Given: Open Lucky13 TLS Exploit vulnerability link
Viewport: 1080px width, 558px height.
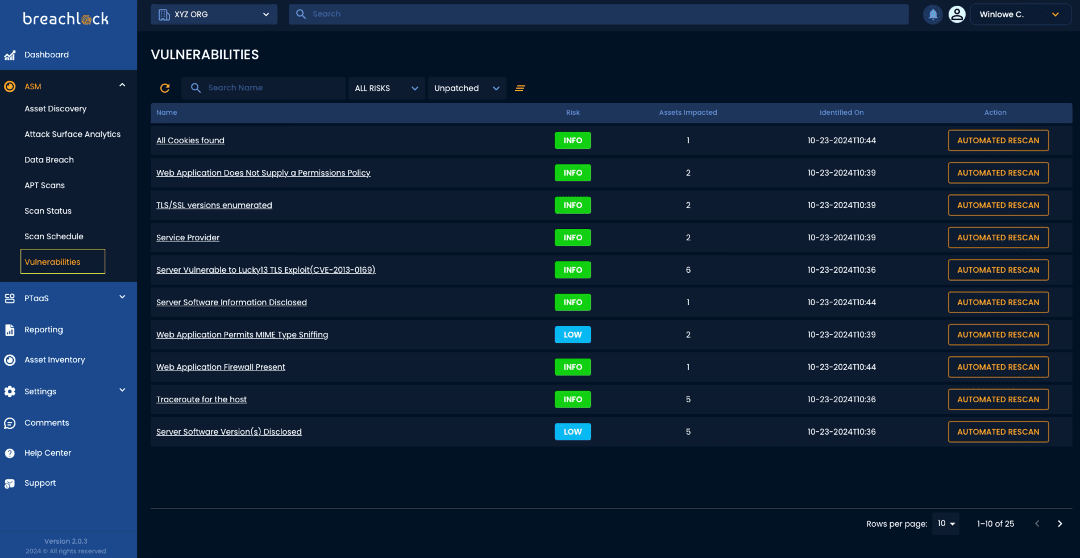Looking at the screenshot, I should (266, 270).
